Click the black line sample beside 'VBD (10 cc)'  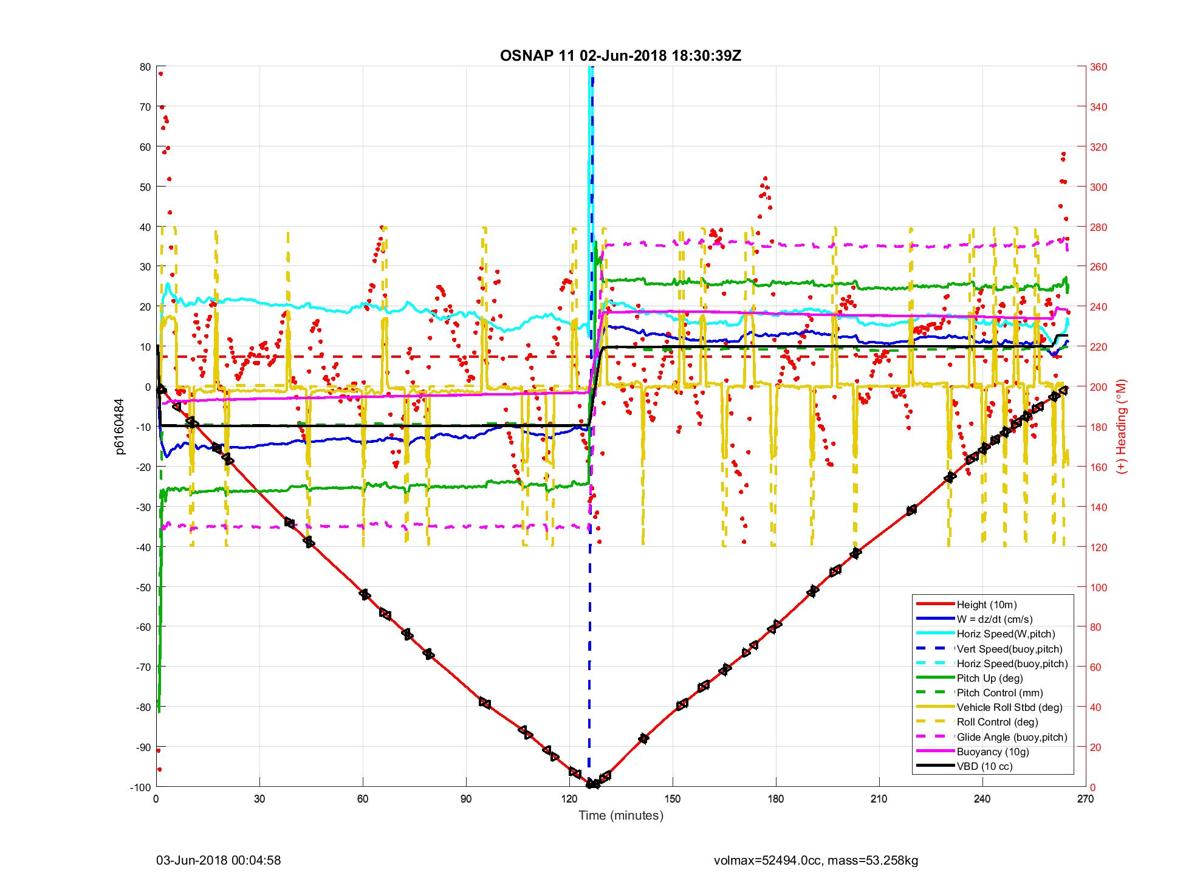[934, 766]
